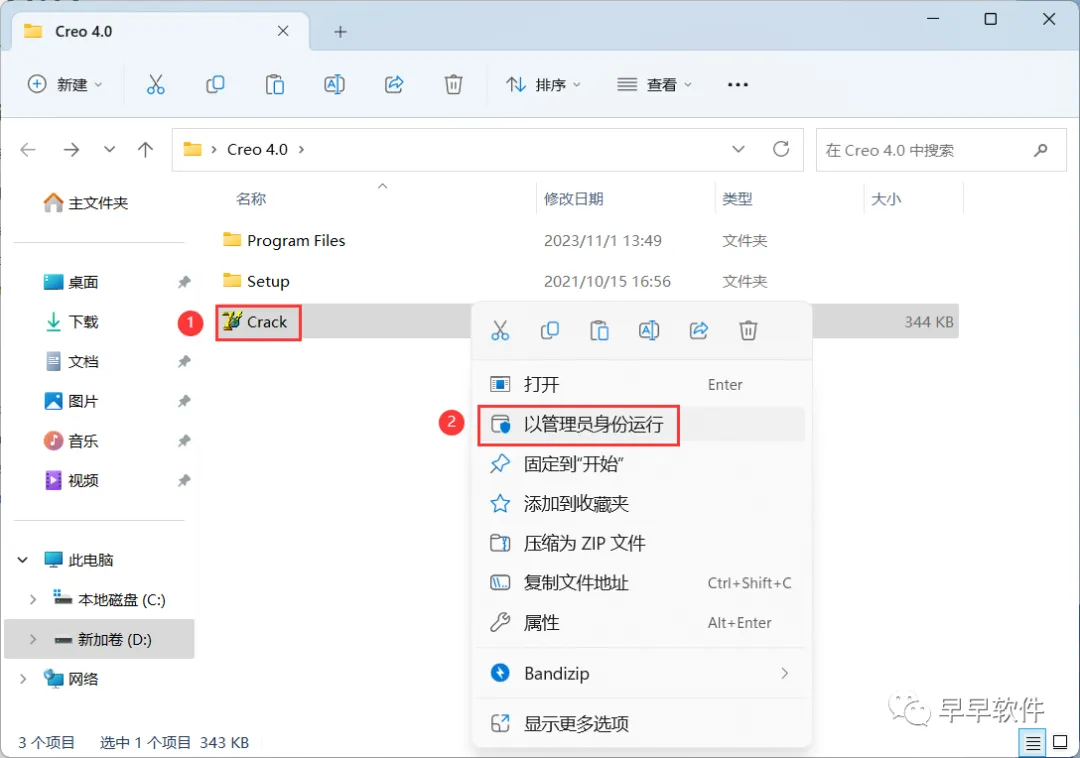Unpin 桌面 using its pin icon
This screenshot has width=1080, height=758.
(x=184, y=282)
